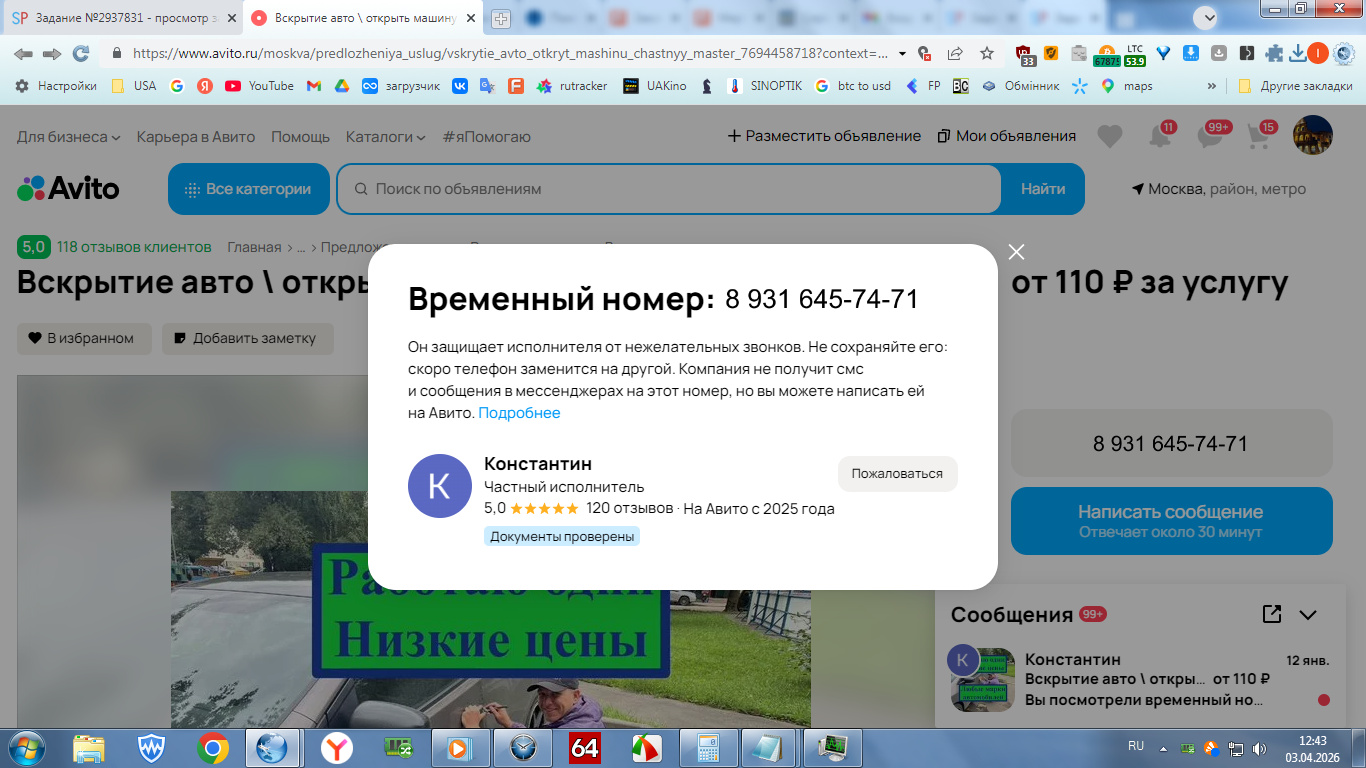The height and width of the screenshot is (768, 1366).
Task: Toggle the В избранном favorite button
Action: point(84,339)
